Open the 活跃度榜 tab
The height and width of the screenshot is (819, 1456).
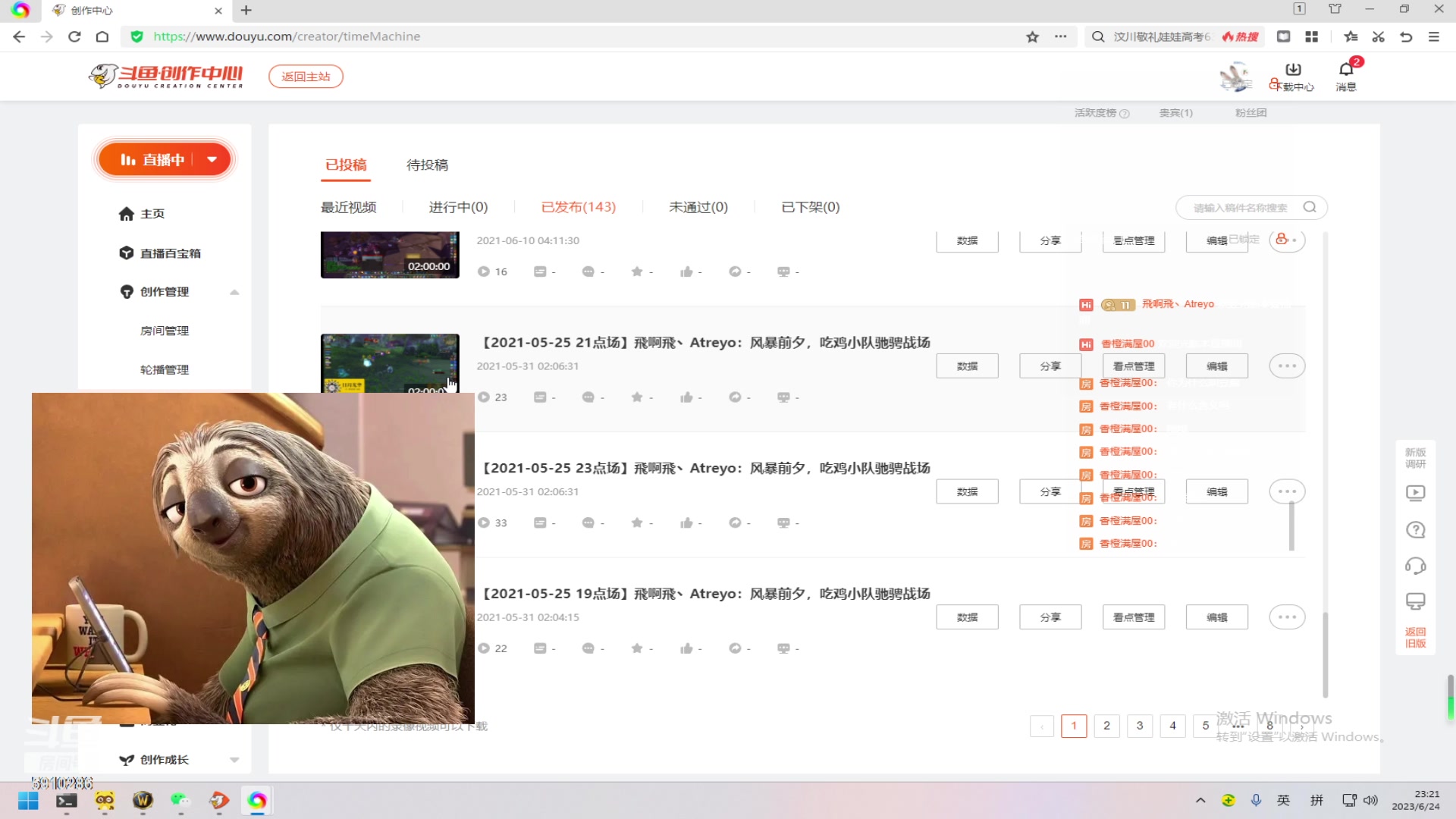click(x=1101, y=113)
